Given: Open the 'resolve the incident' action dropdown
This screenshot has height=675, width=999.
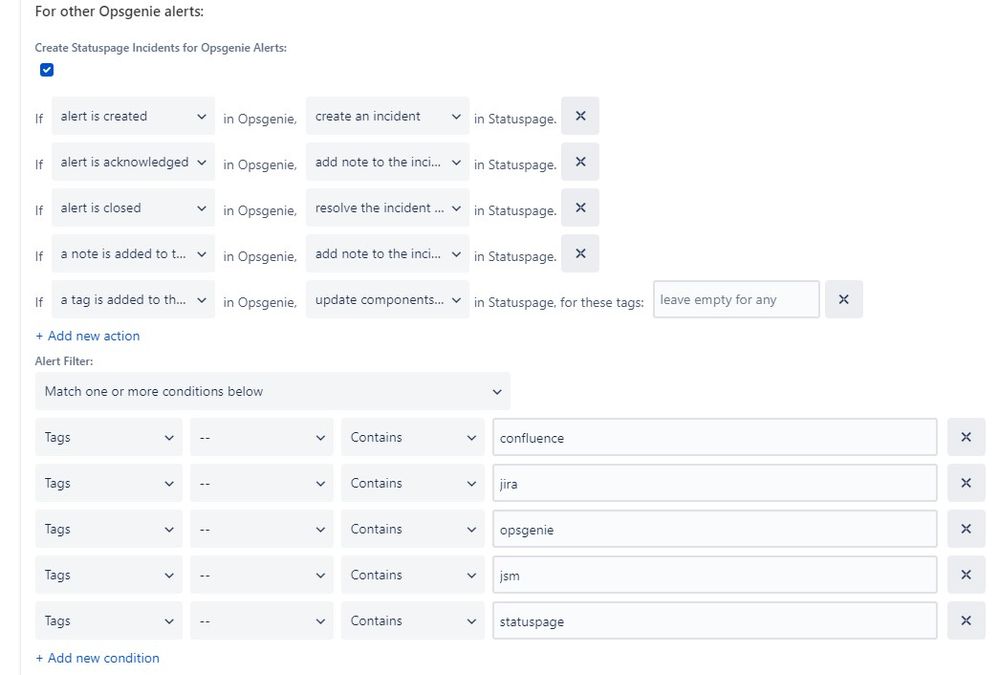Looking at the screenshot, I should click(387, 208).
